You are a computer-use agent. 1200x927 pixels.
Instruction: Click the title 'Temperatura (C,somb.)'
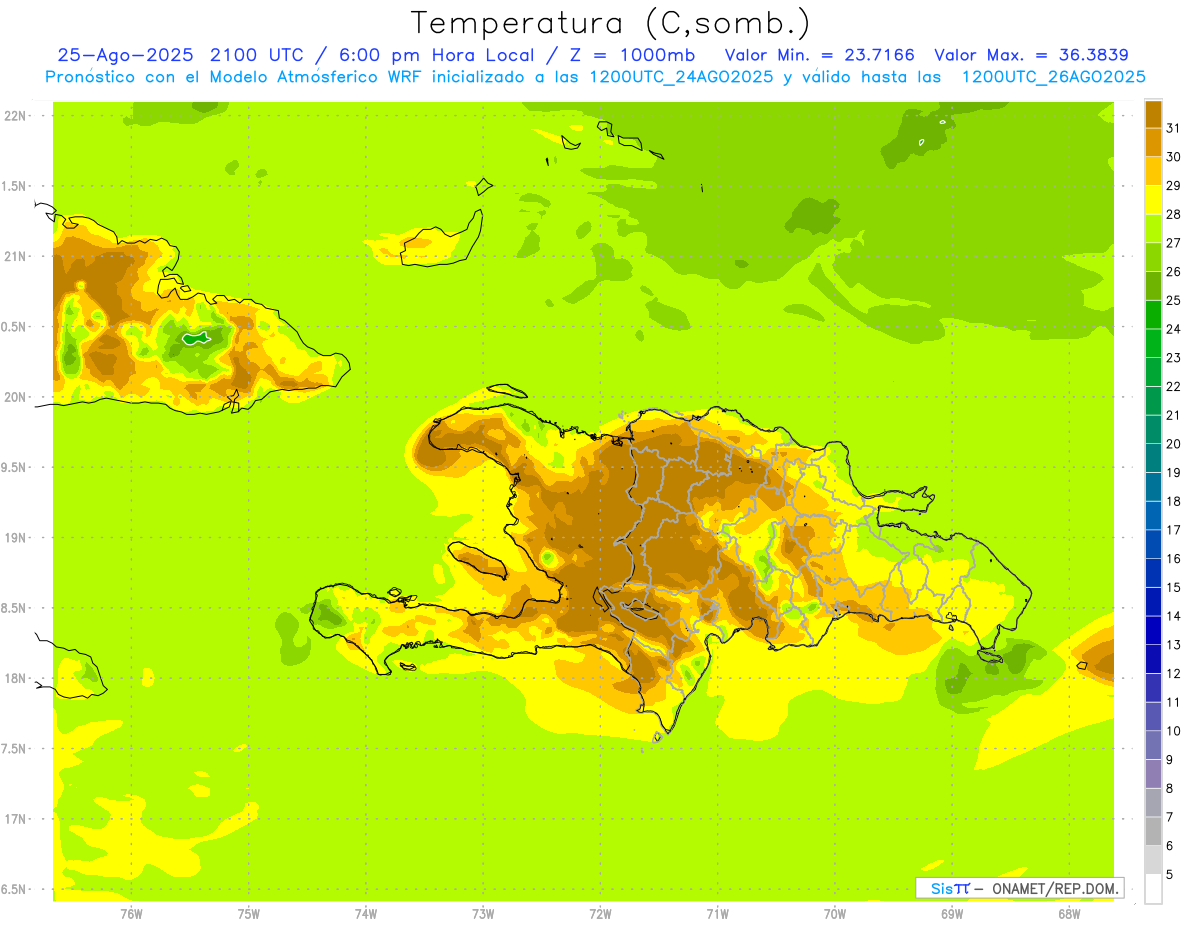[611, 23]
